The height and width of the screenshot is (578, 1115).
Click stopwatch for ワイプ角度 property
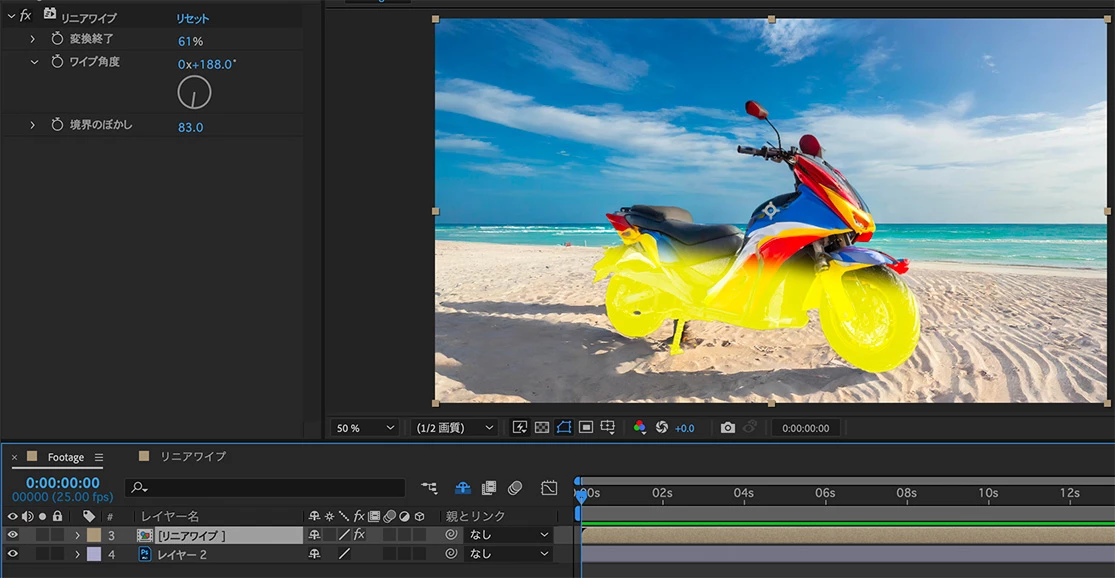(57, 63)
